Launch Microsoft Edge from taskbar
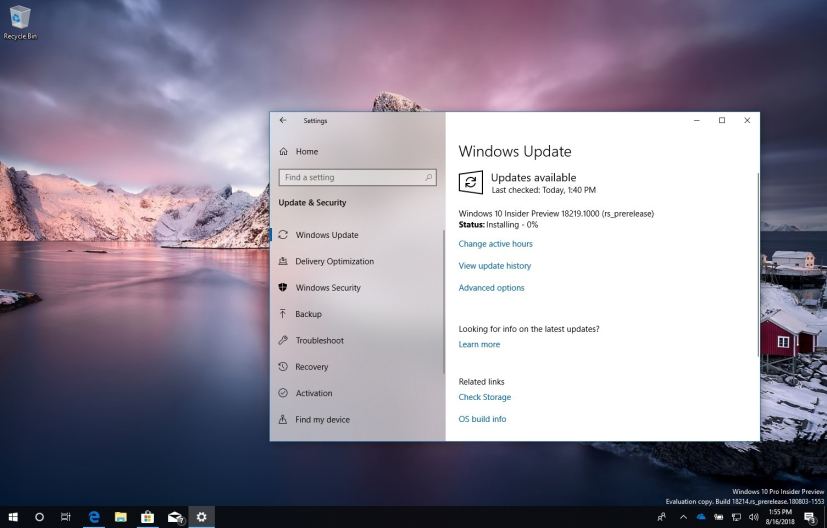This screenshot has width=827, height=528. [94, 517]
